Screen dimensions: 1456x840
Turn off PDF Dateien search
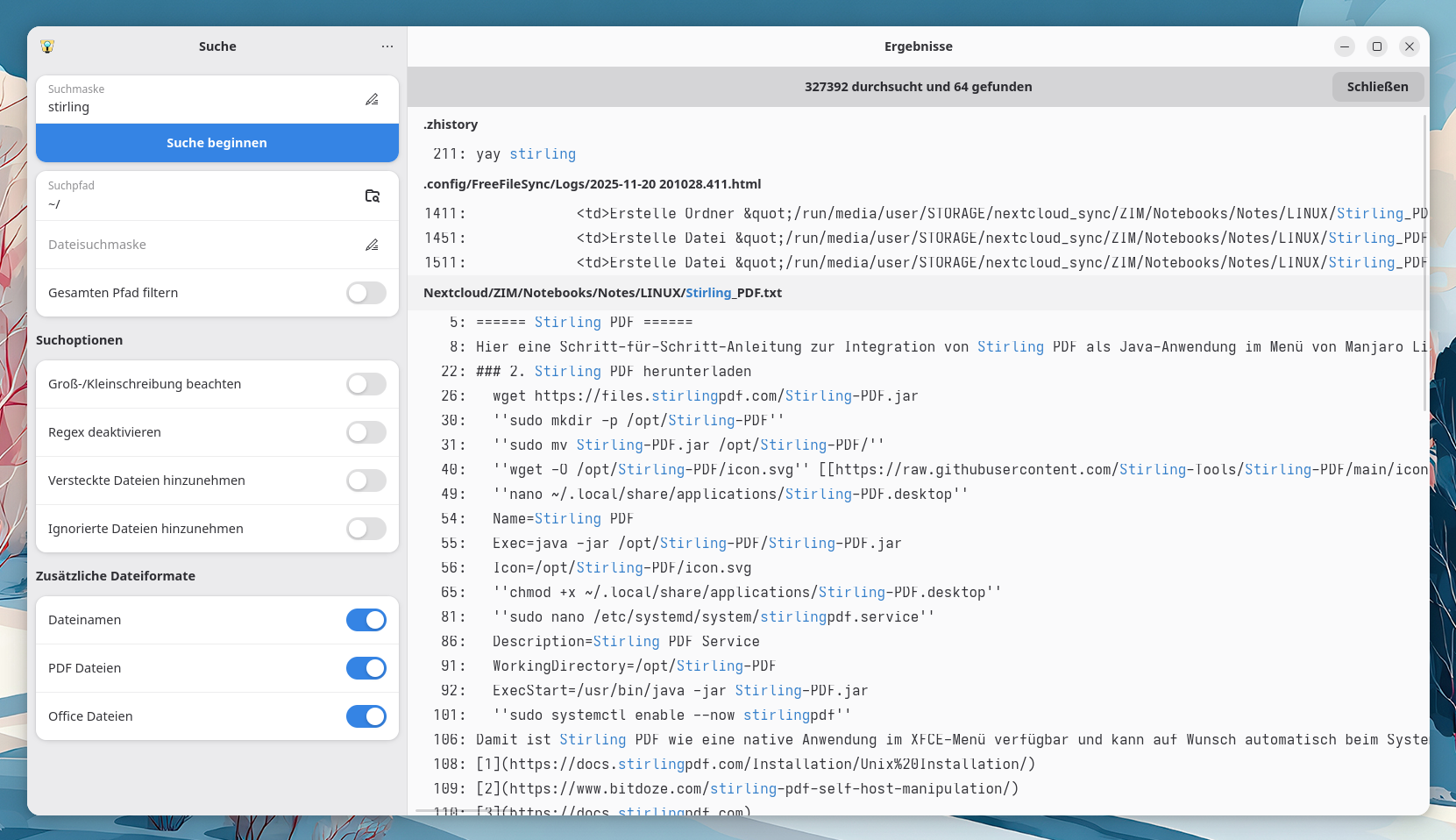point(366,668)
